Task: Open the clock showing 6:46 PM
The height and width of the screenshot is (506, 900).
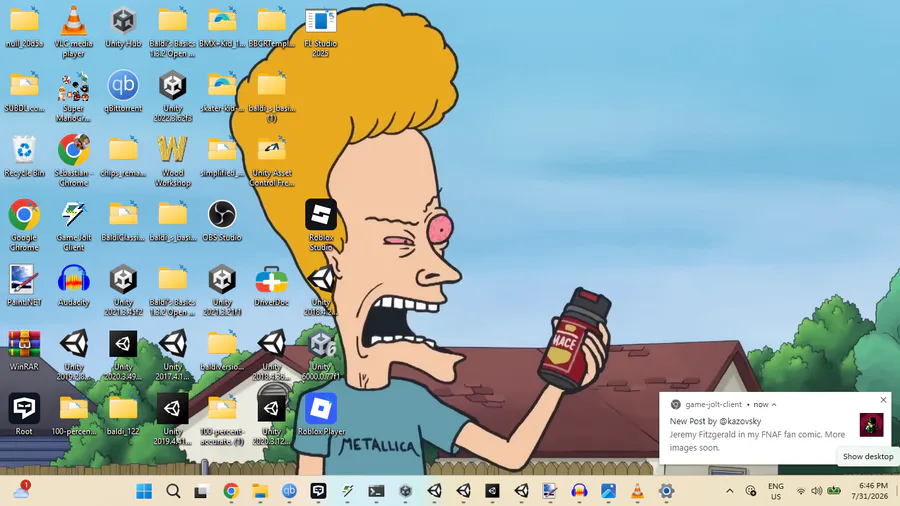Action: [x=869, y=491]
